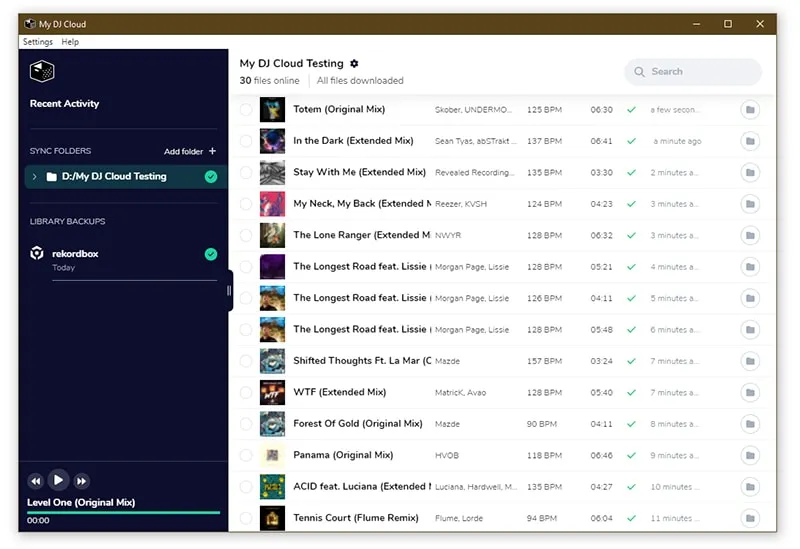Click the rekordbox backup icon
The width and height of the screenshot is (800, 549).
pyautogui.click(x=37, y=253)
